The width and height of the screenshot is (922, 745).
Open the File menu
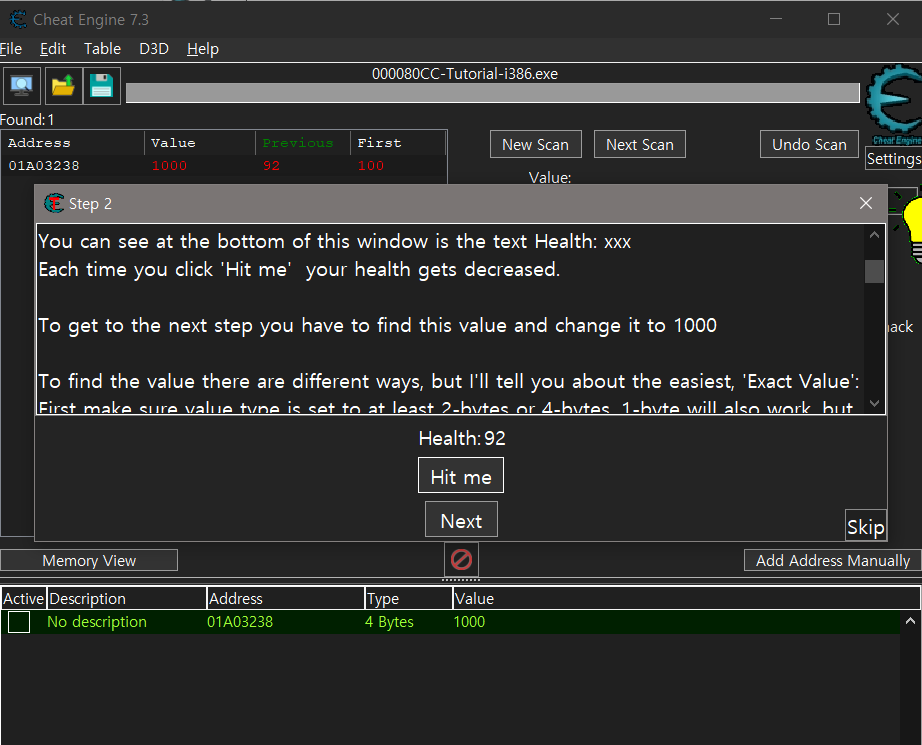click(x=11, y=49)
